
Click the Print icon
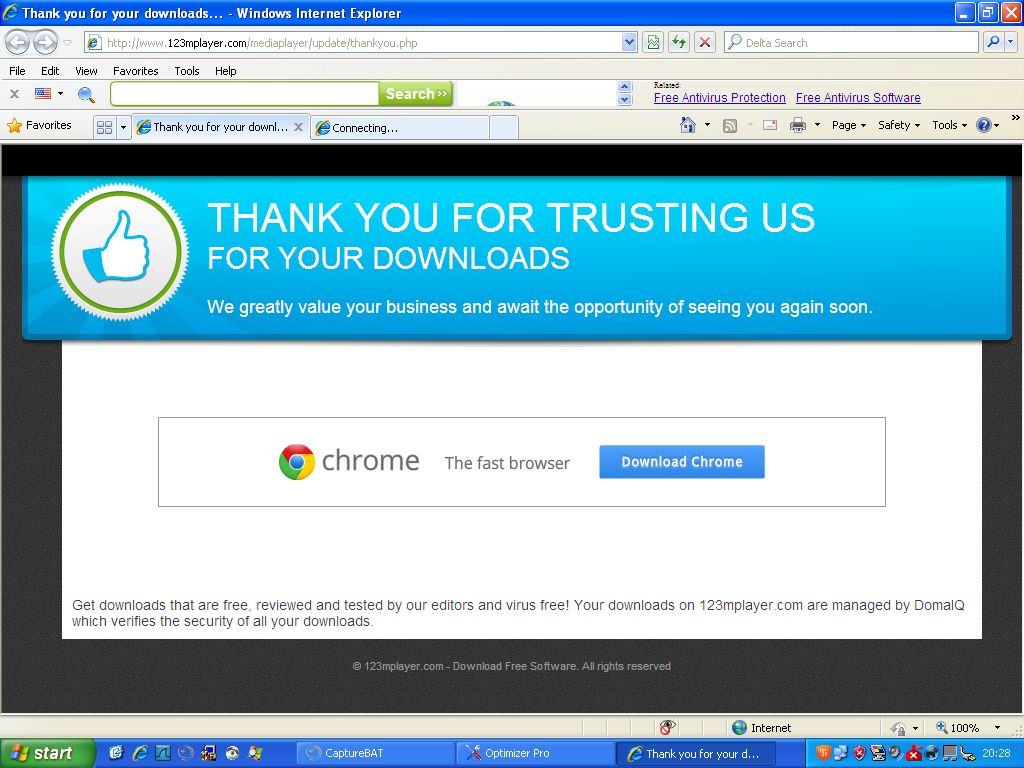coord(798,125)
